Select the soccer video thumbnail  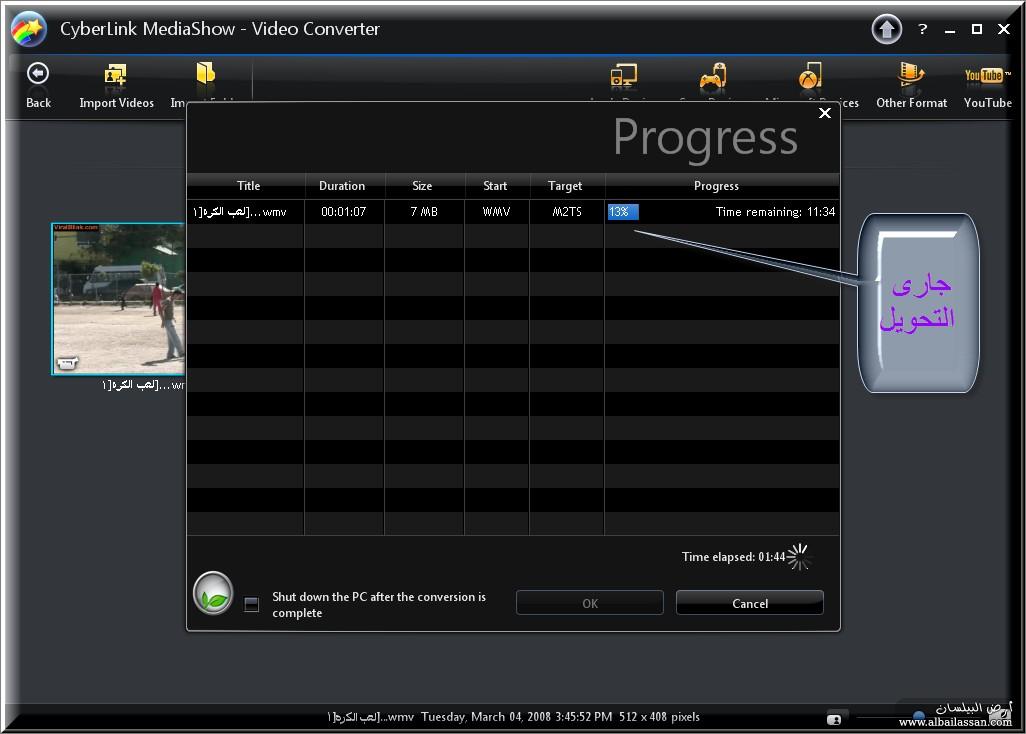(118, 299)
